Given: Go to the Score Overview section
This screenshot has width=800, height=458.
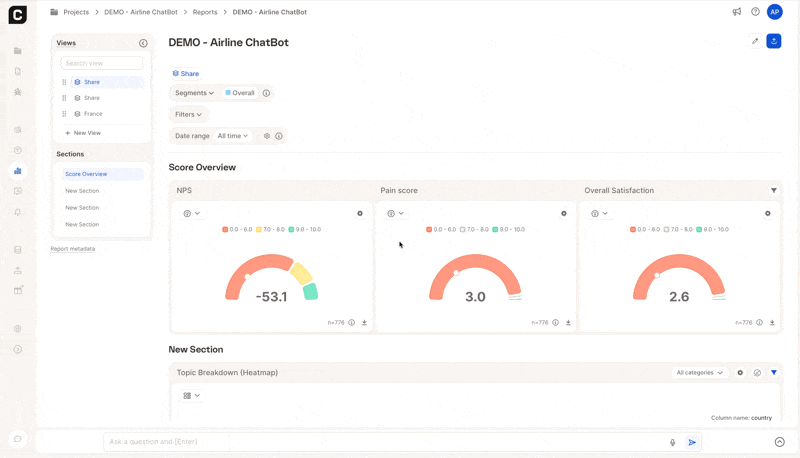Looking at the screenshot, I should [86, 174].
